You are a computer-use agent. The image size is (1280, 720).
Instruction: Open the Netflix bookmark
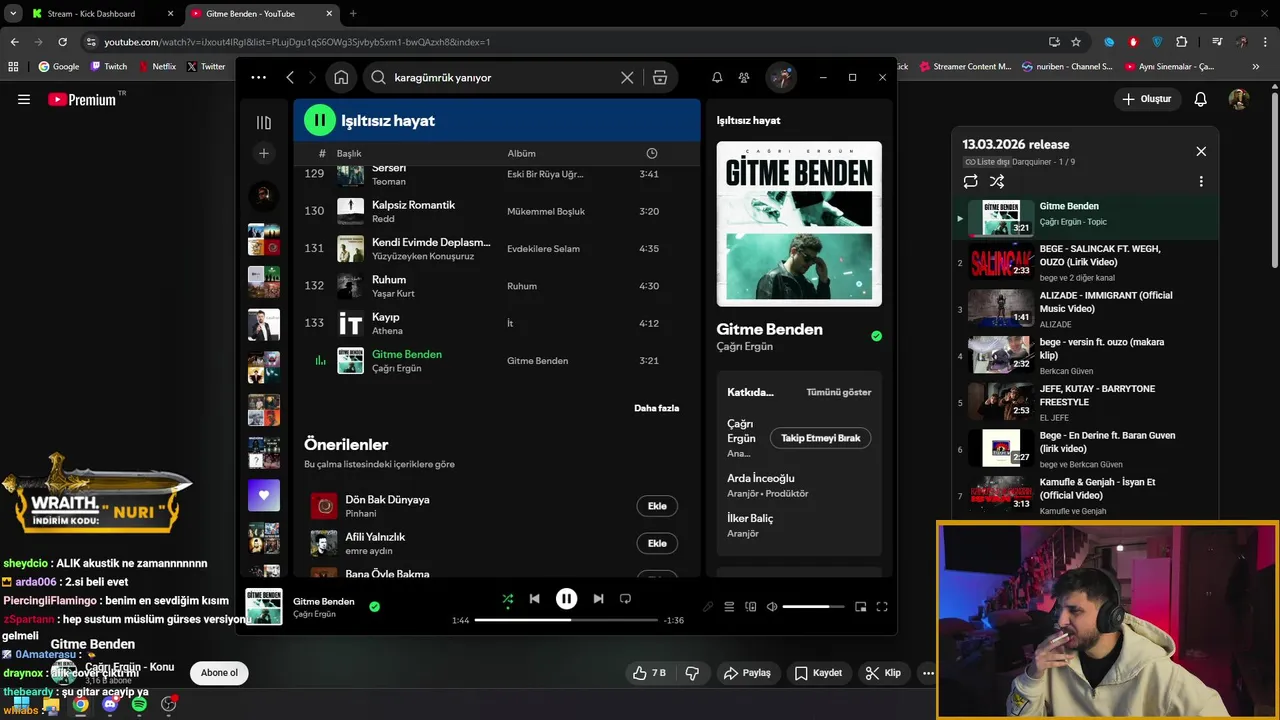pos(156,67)
